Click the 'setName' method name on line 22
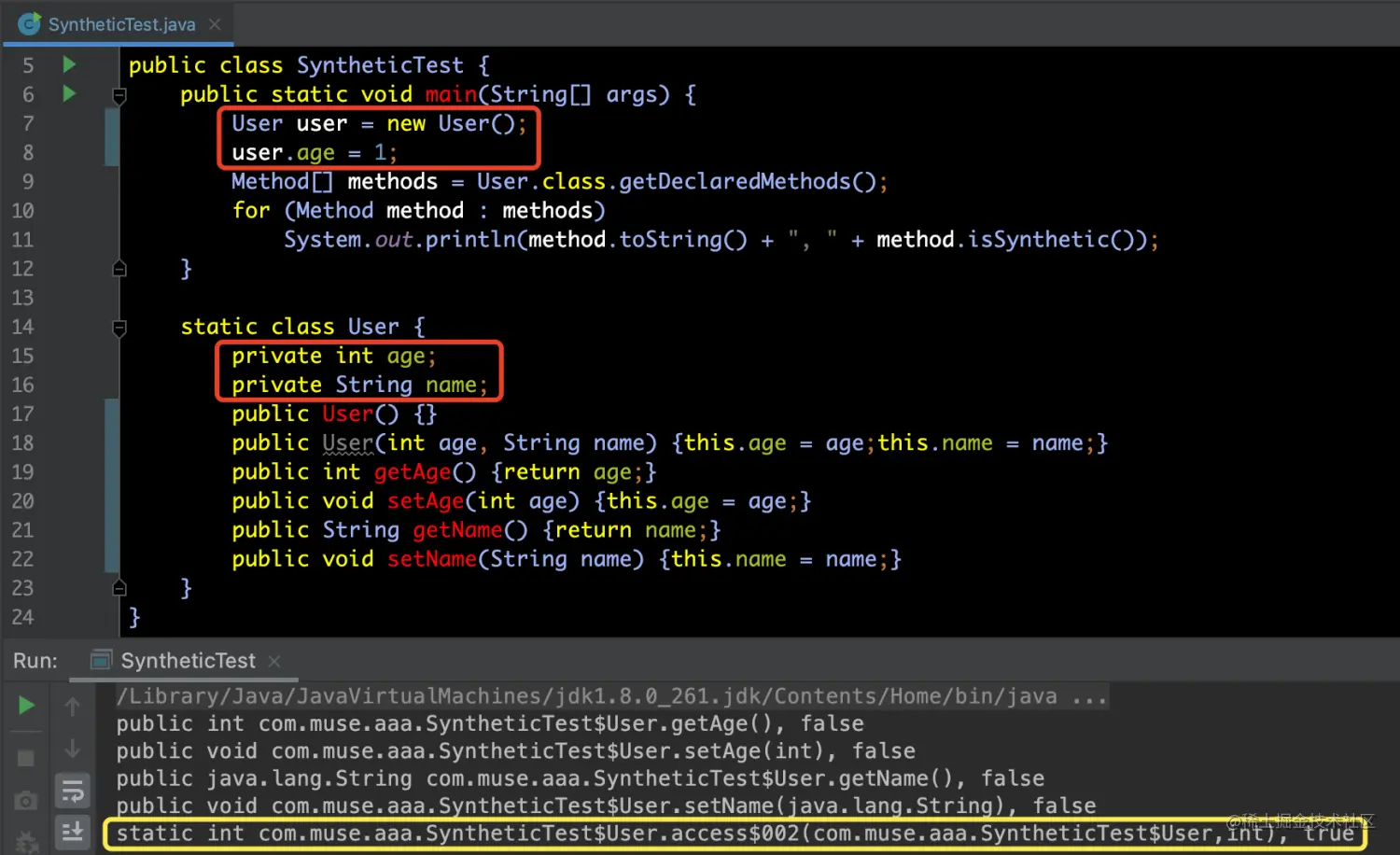 click(431, 559)
